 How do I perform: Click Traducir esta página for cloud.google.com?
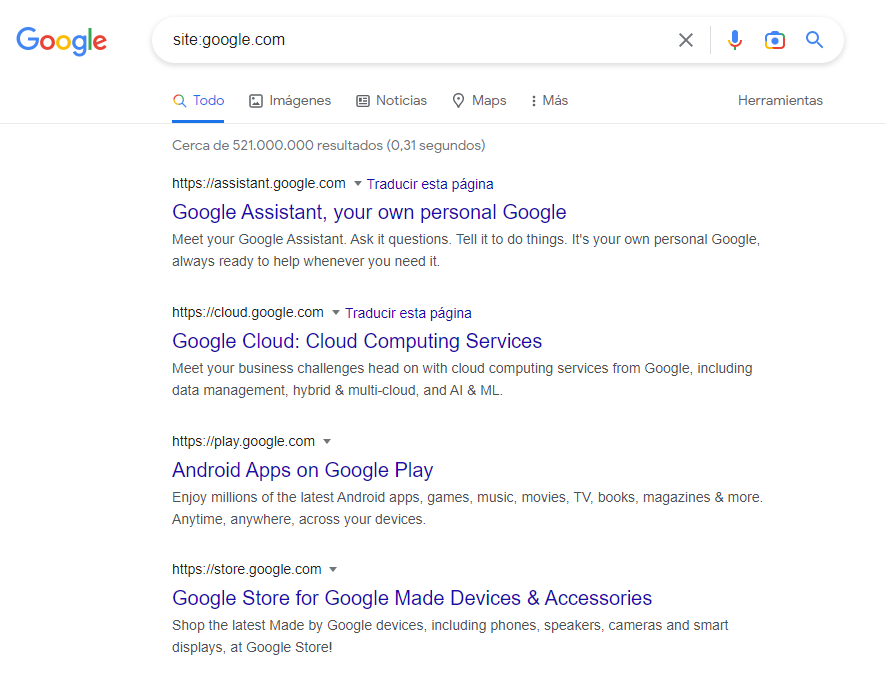click(x=409, y=313)
